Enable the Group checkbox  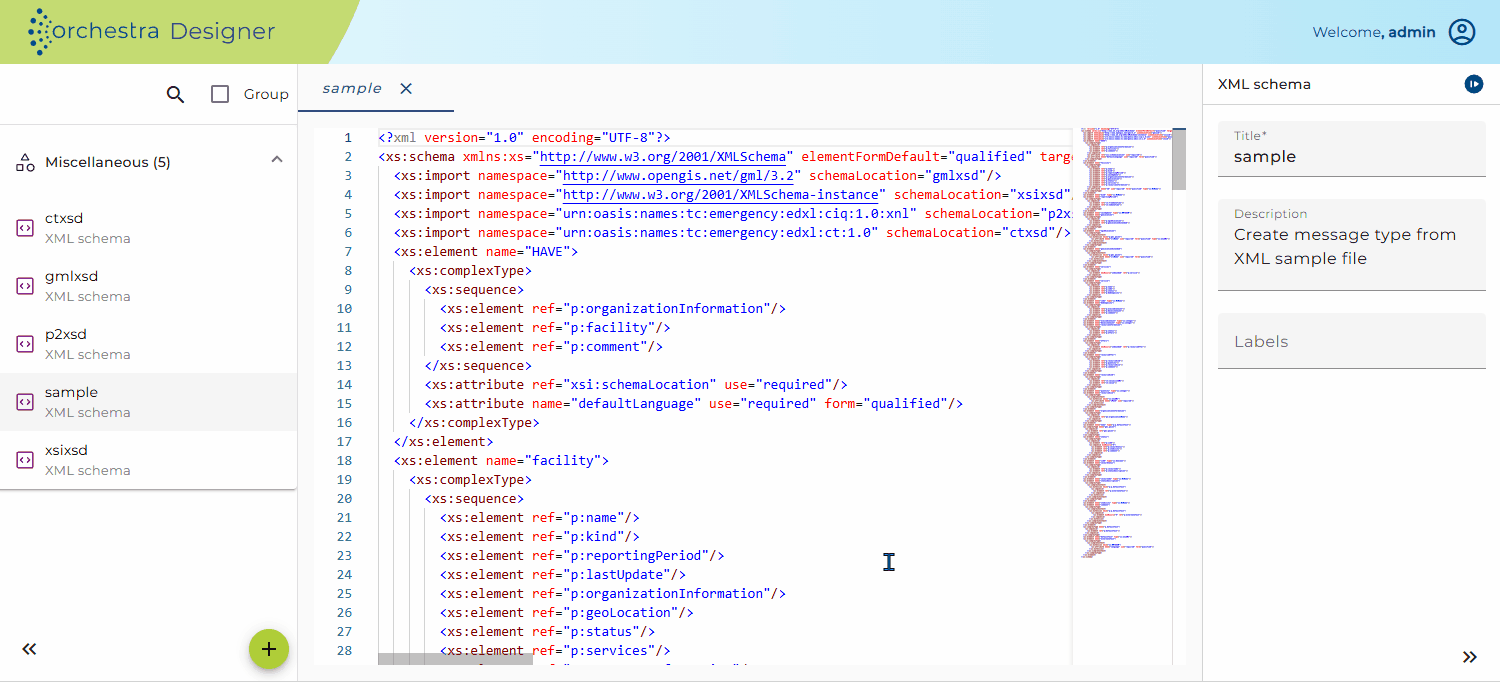[x=220, y=94]
